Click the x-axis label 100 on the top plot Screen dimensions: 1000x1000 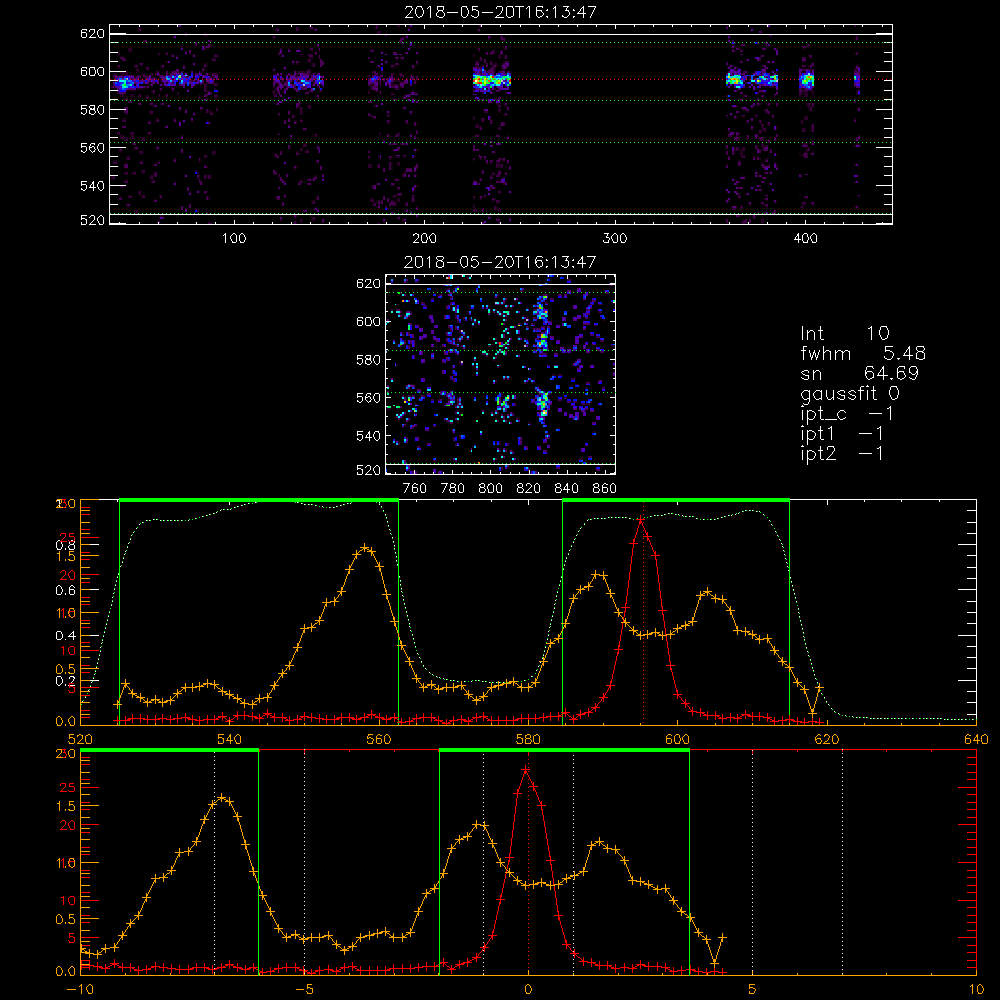(234, 239)
